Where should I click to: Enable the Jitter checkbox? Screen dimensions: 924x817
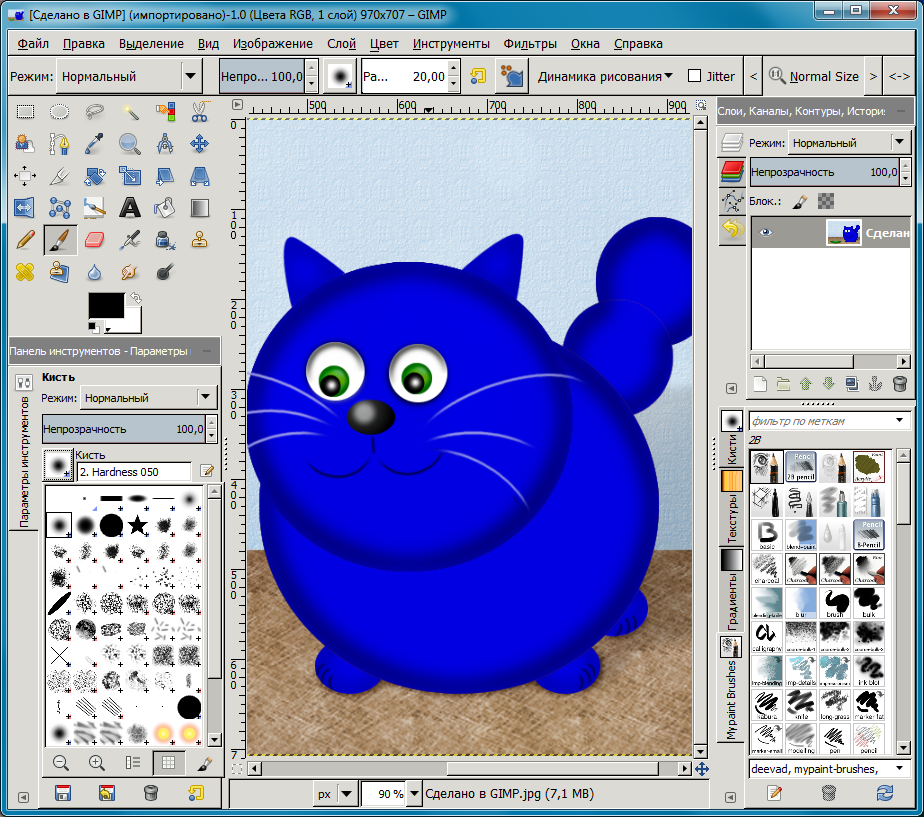point(695,76)
